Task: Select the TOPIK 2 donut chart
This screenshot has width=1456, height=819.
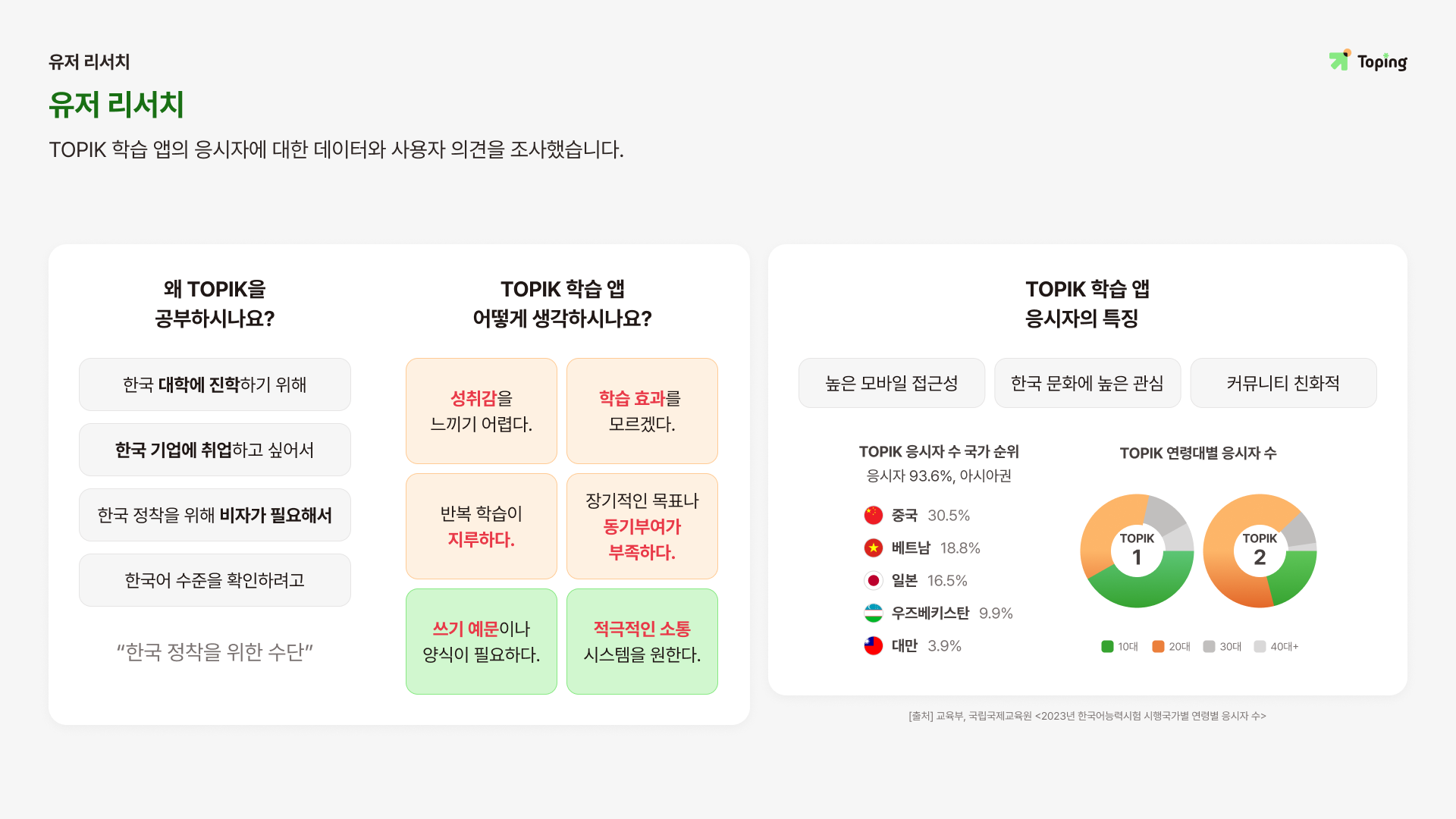Action: [1260, 551]
